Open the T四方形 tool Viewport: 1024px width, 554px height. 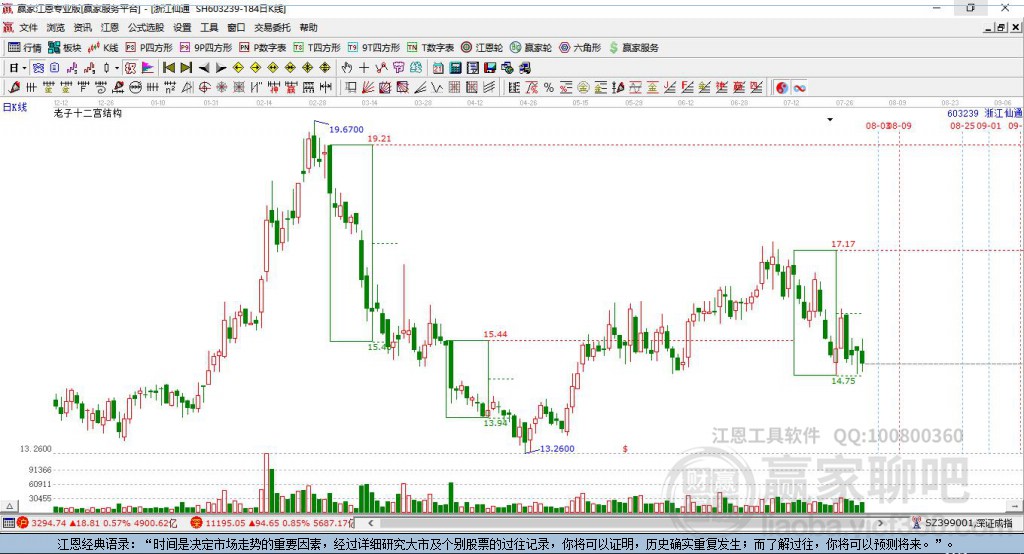317,48
